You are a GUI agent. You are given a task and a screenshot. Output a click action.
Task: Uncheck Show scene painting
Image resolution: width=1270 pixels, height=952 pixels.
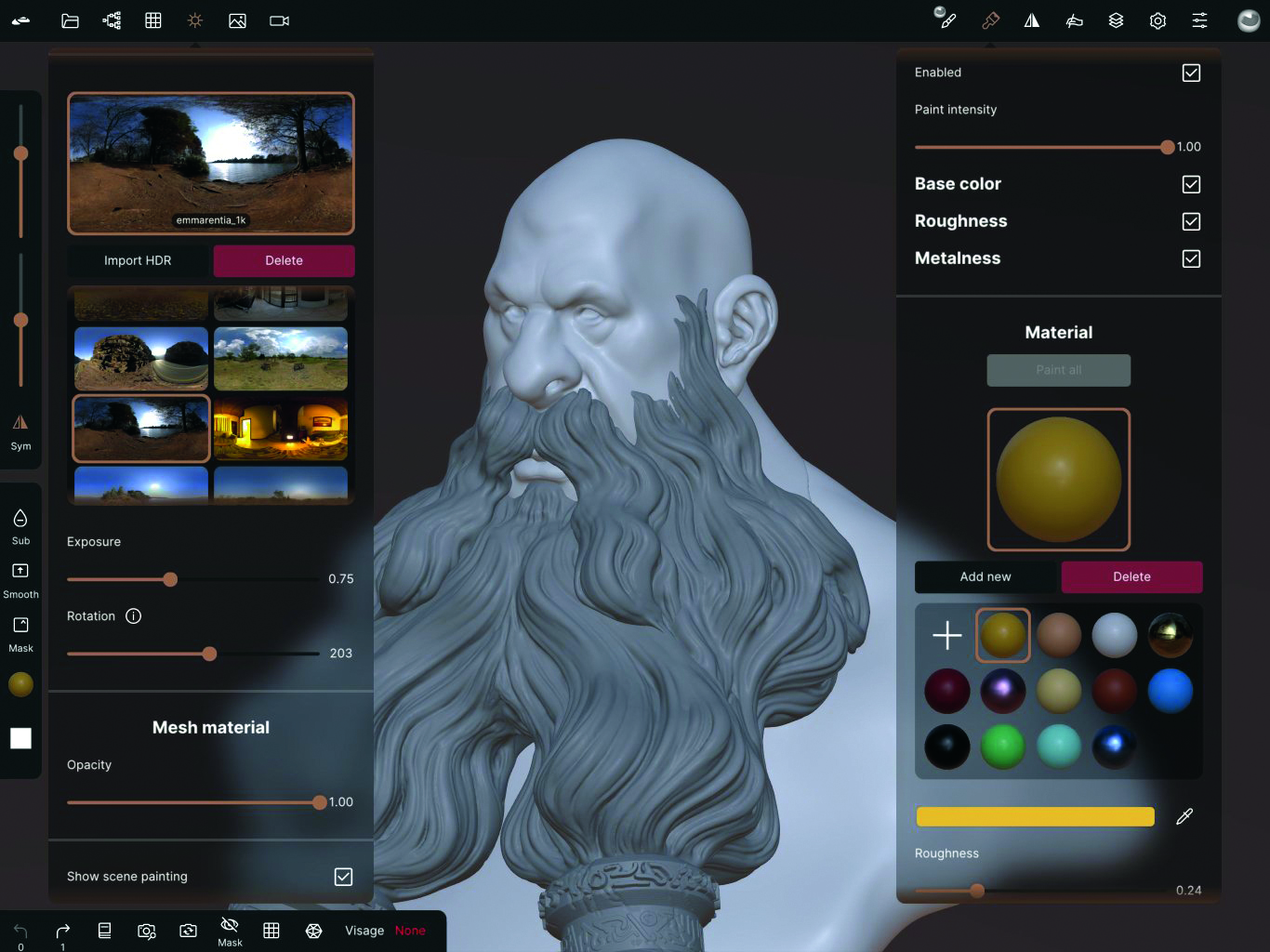point(343,876)
